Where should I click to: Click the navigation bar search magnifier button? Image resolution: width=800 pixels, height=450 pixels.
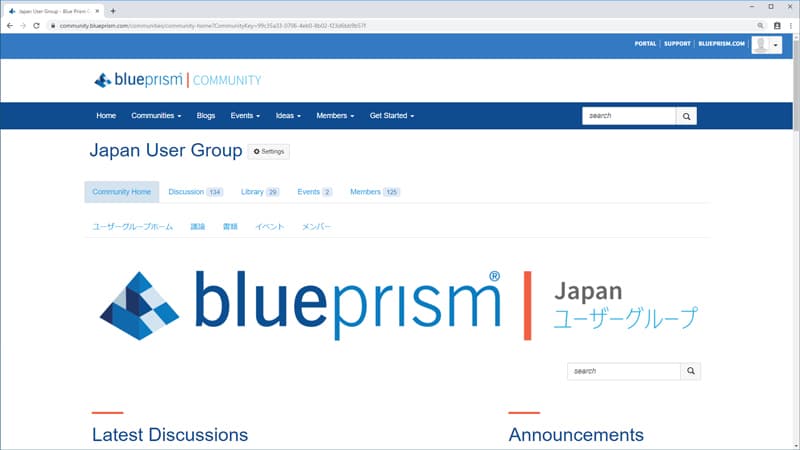[x=686, y=116]
